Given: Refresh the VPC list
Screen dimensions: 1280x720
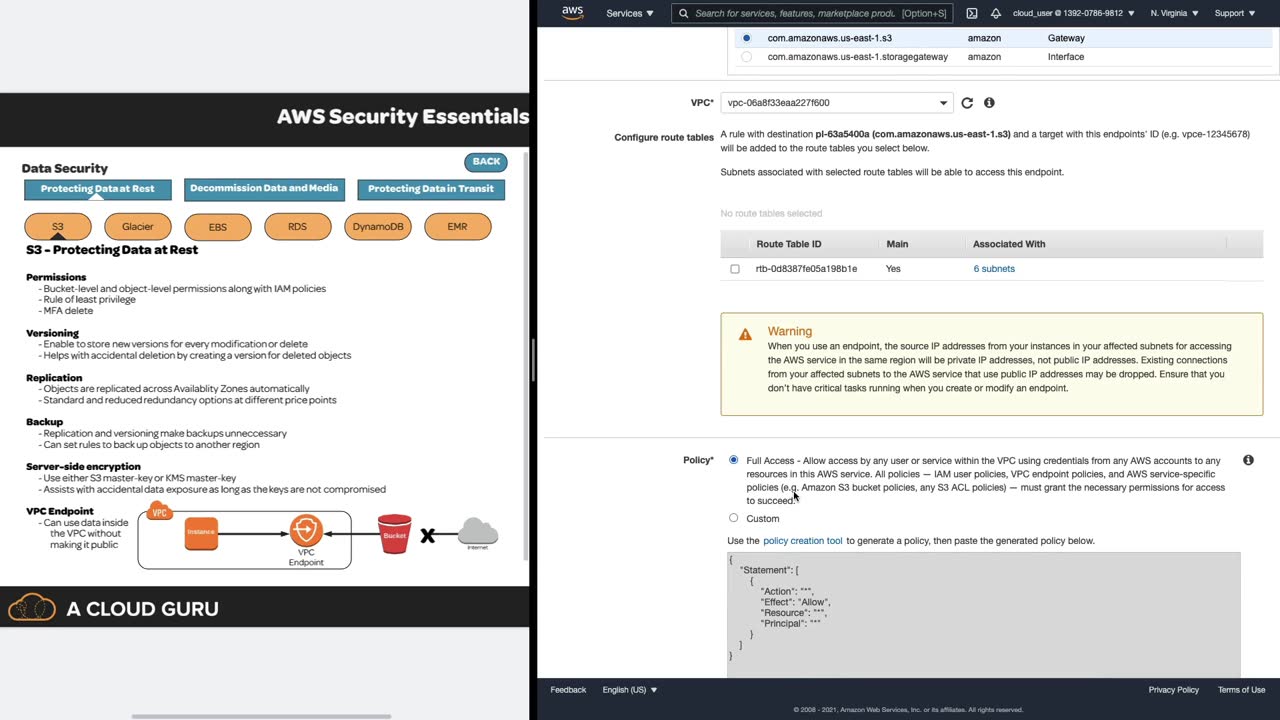Looking at the screenshot, I should (x=967, y=103).
